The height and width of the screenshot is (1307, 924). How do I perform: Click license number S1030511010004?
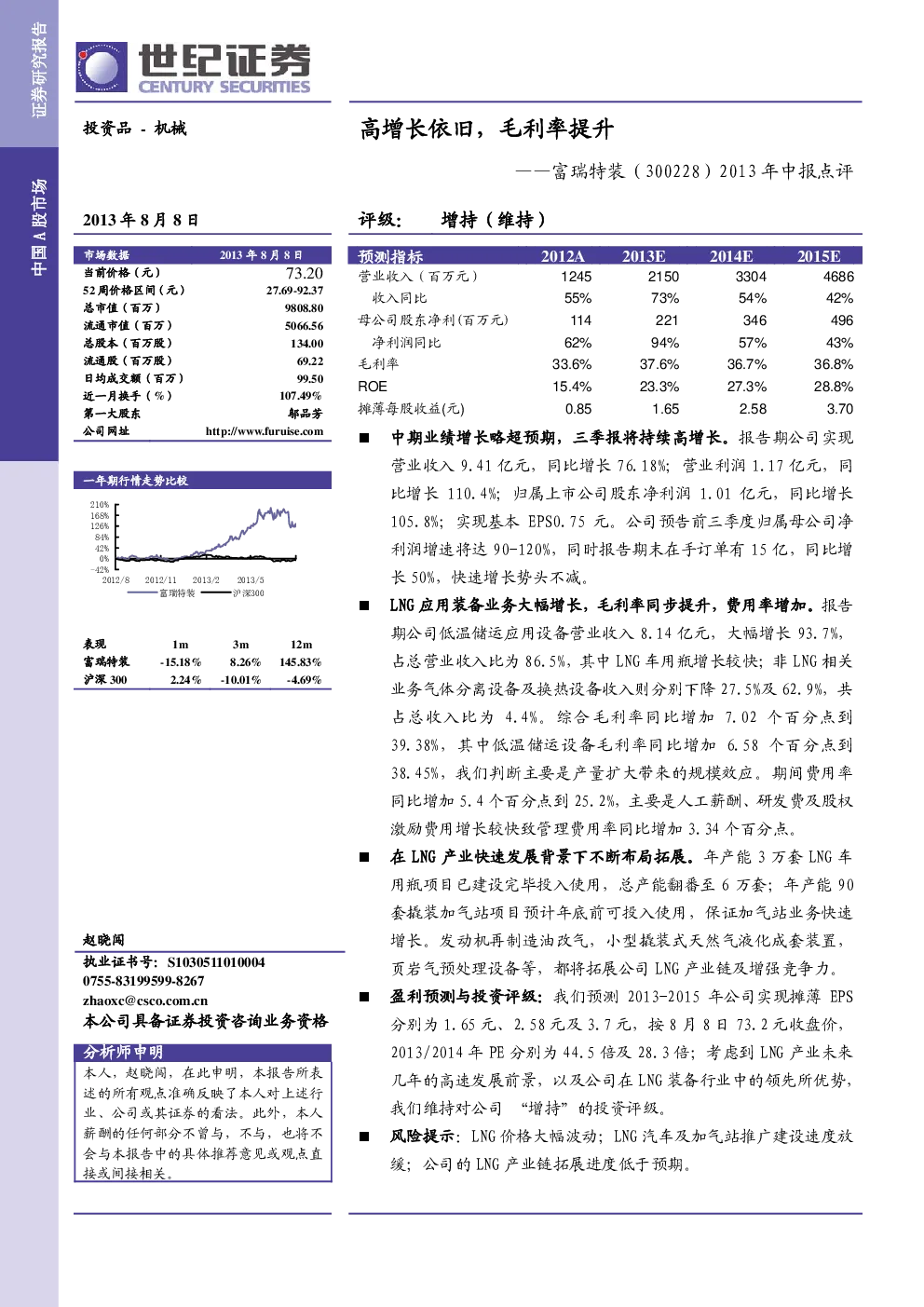coord(216,962)
